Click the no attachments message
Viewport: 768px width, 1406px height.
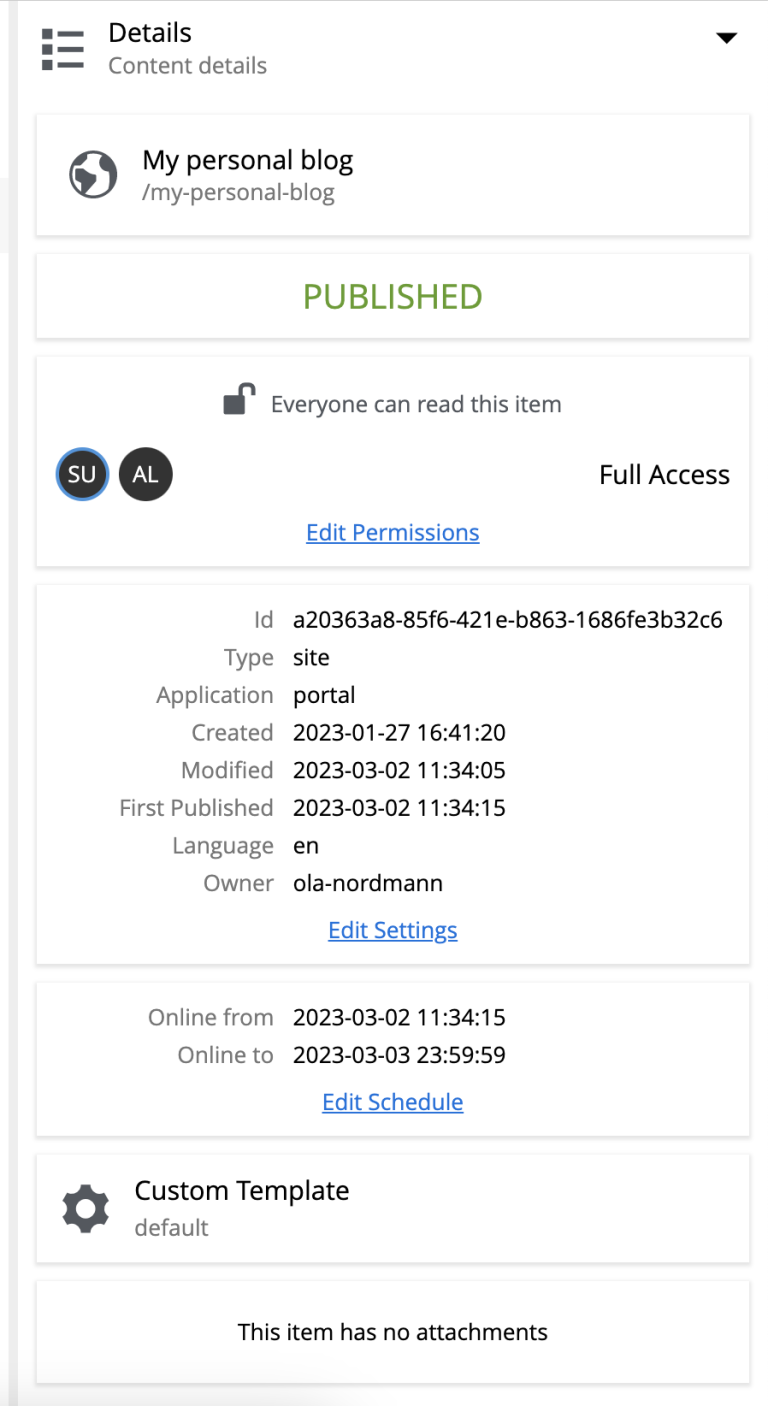[x=392, y=1332]
